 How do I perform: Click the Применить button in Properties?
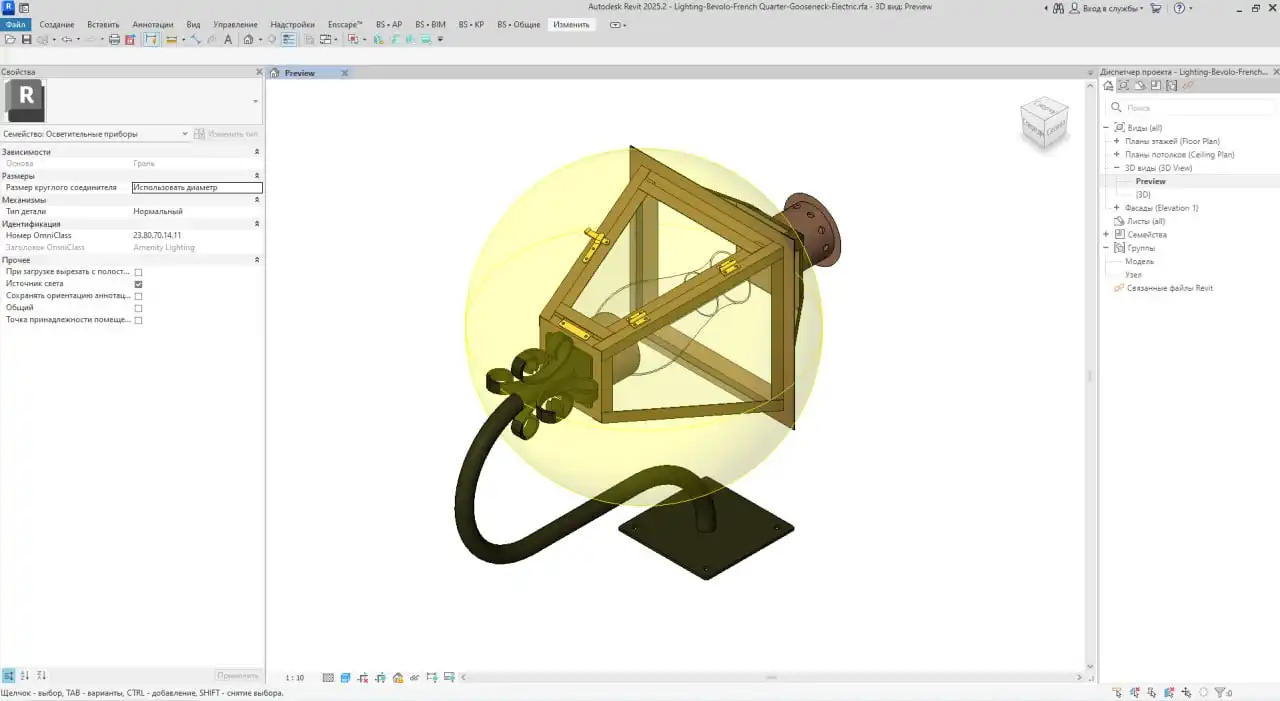click(237, 675)
